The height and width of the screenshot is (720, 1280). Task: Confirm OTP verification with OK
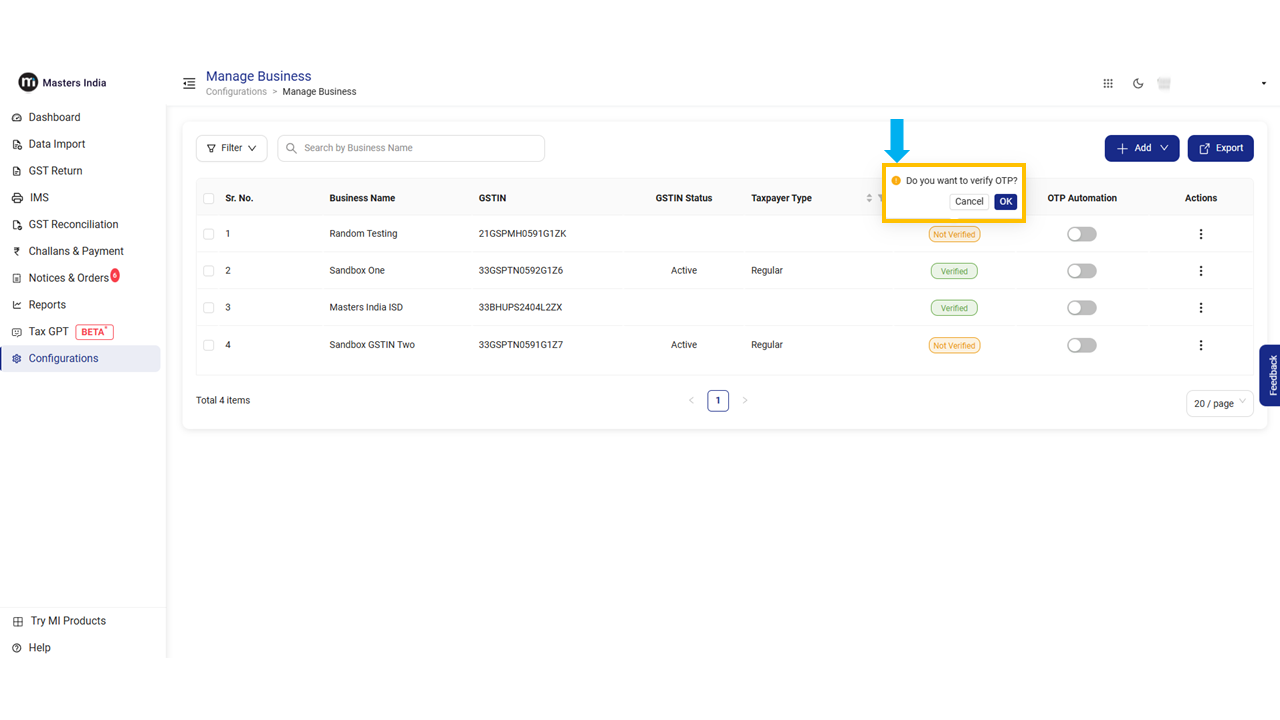click(1005, 202)
